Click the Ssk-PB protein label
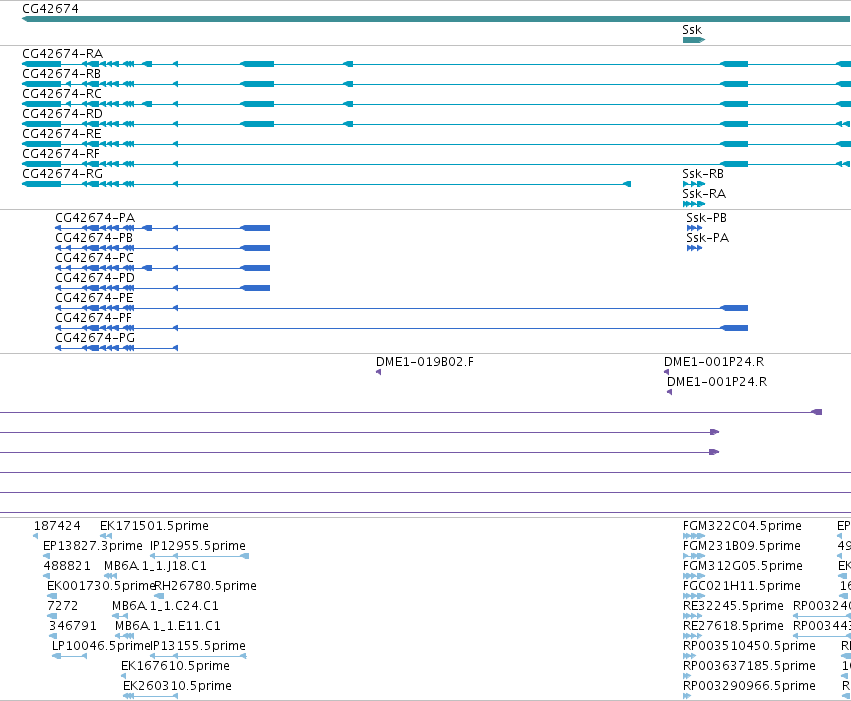 tap(706, 218)
